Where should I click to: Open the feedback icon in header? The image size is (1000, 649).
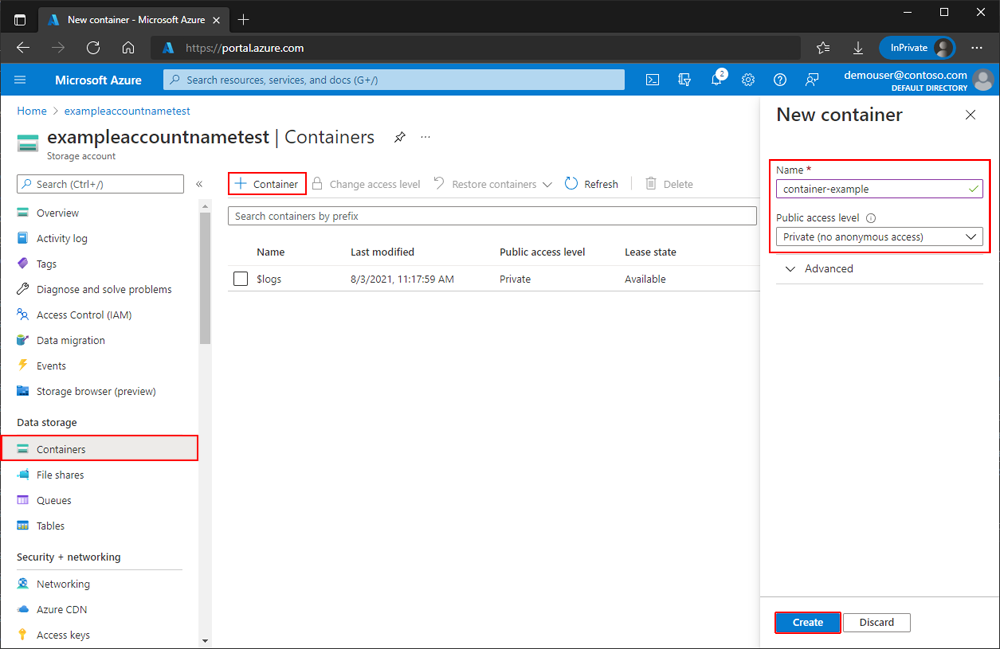(x=812, y=80)
